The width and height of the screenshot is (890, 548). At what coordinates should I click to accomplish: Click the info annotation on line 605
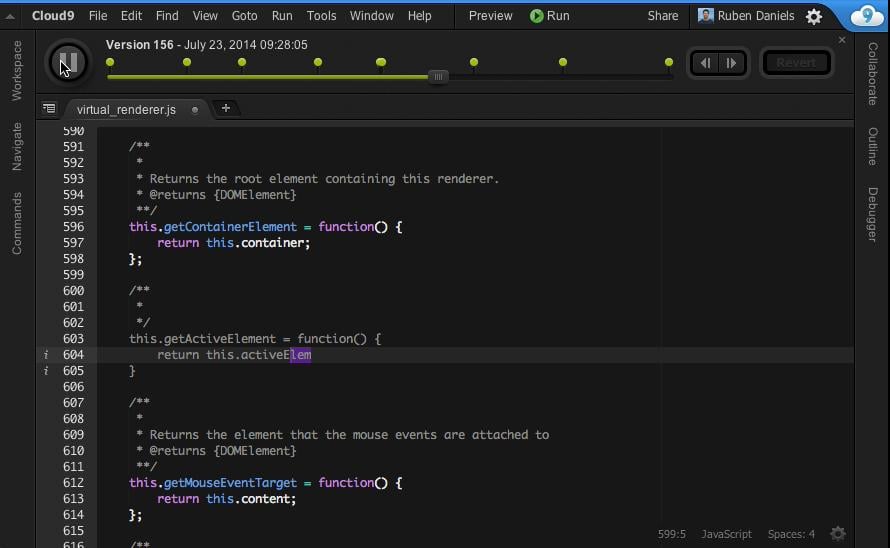coord(46,371)
